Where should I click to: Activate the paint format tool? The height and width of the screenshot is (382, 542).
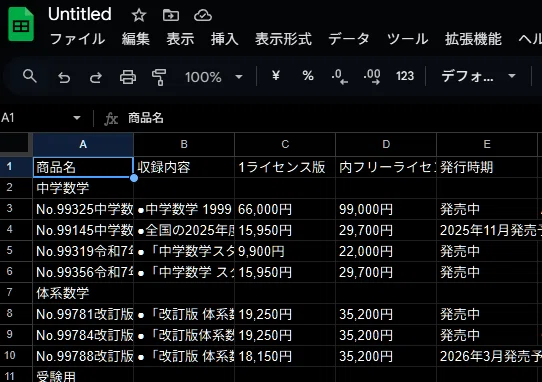159,77
